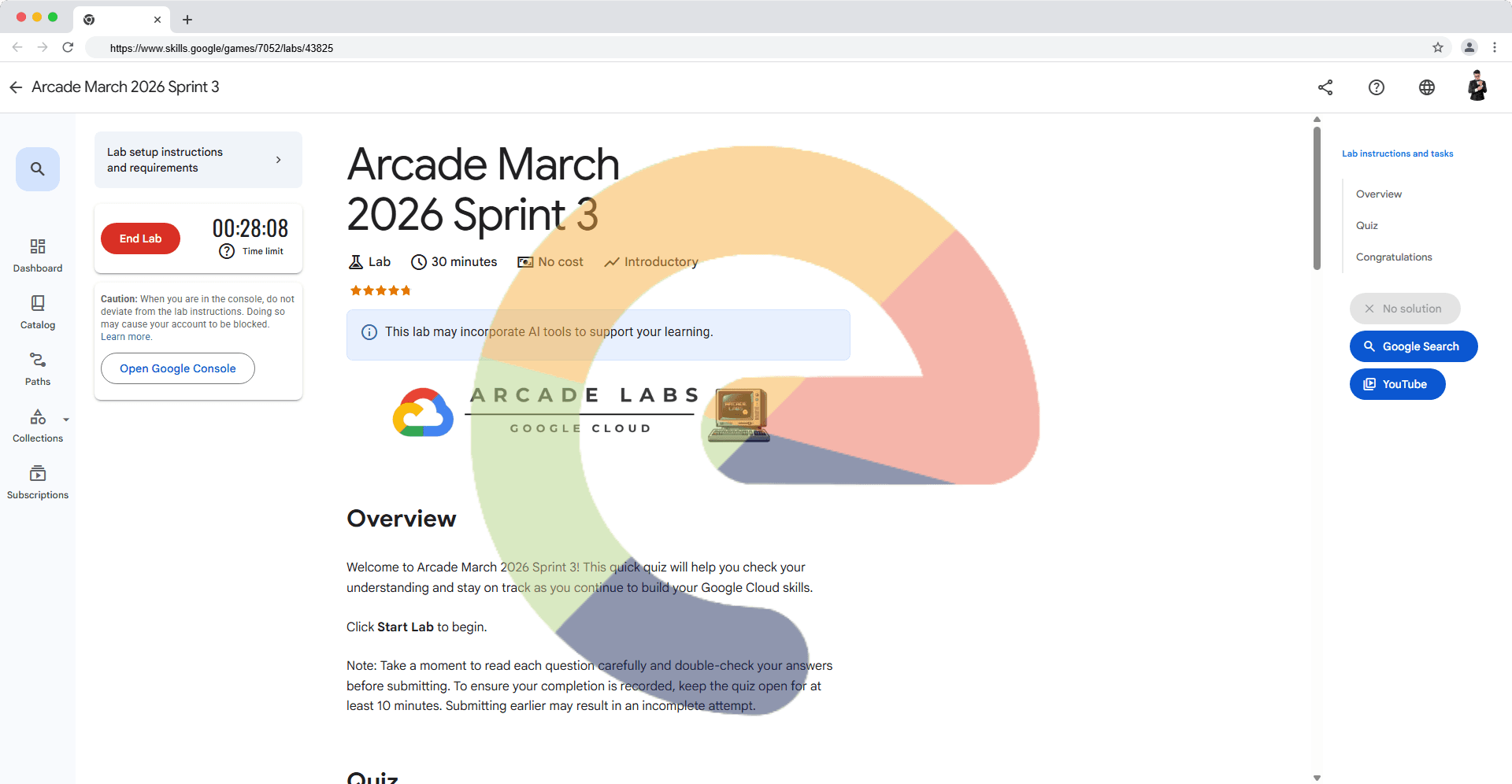Open Collections in sidebar
The height and width of the screenshot is (784, 1512).
pyautogui.click(x=38, y=426)
